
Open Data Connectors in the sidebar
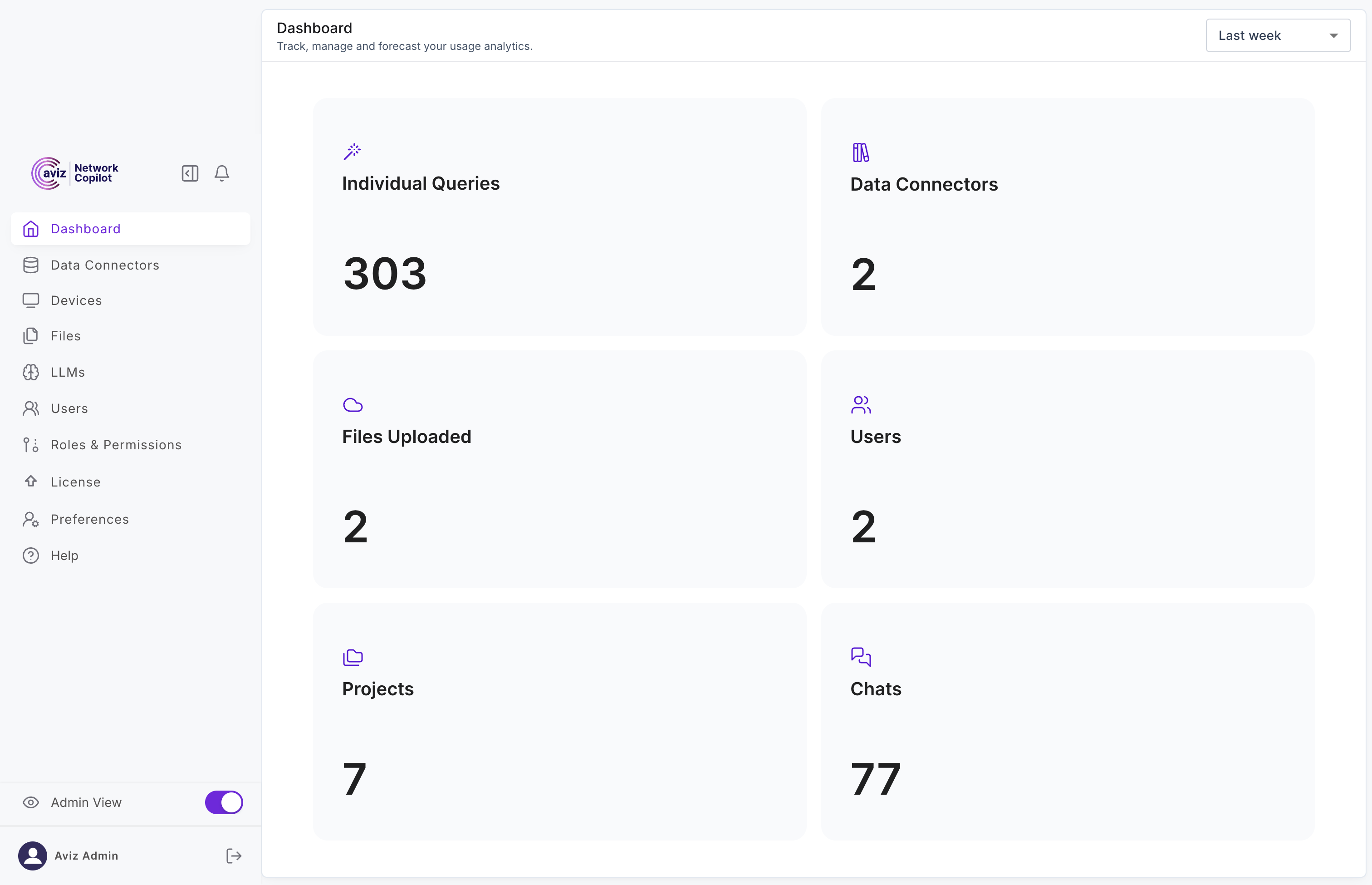pos(104,265)
